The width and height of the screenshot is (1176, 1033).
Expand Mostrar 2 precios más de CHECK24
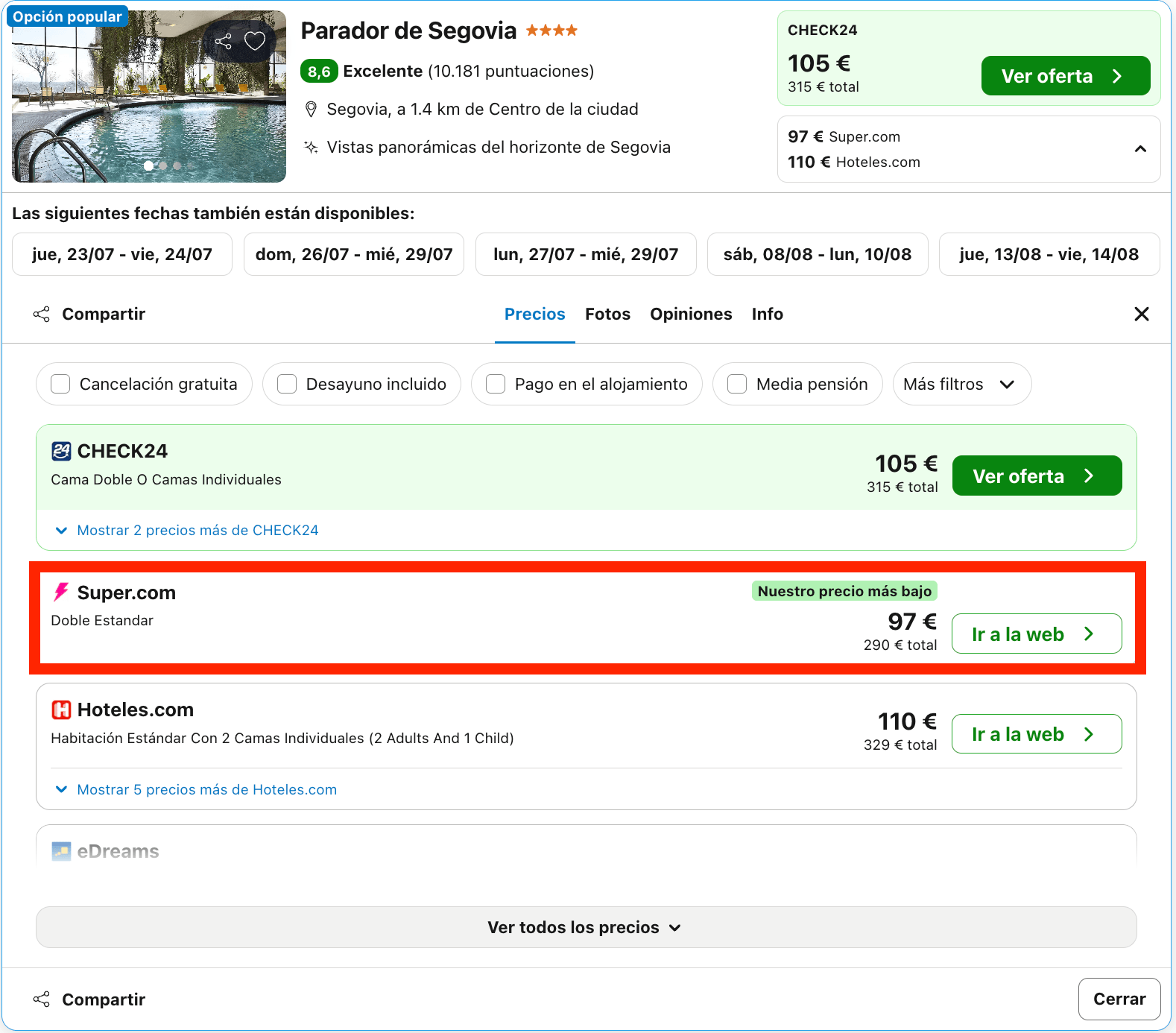tap(188, 530)
